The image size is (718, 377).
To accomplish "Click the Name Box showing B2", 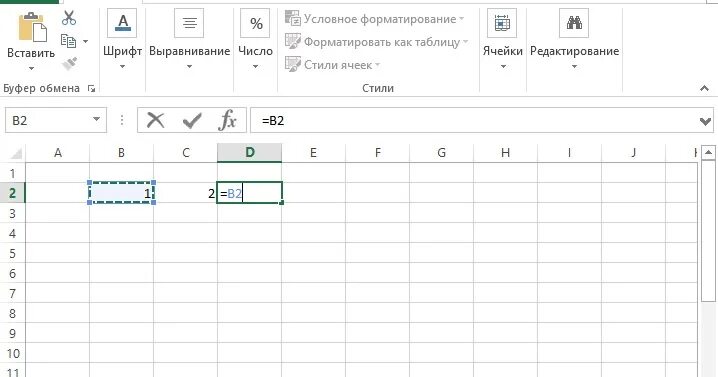I will [x=48, y=120].
